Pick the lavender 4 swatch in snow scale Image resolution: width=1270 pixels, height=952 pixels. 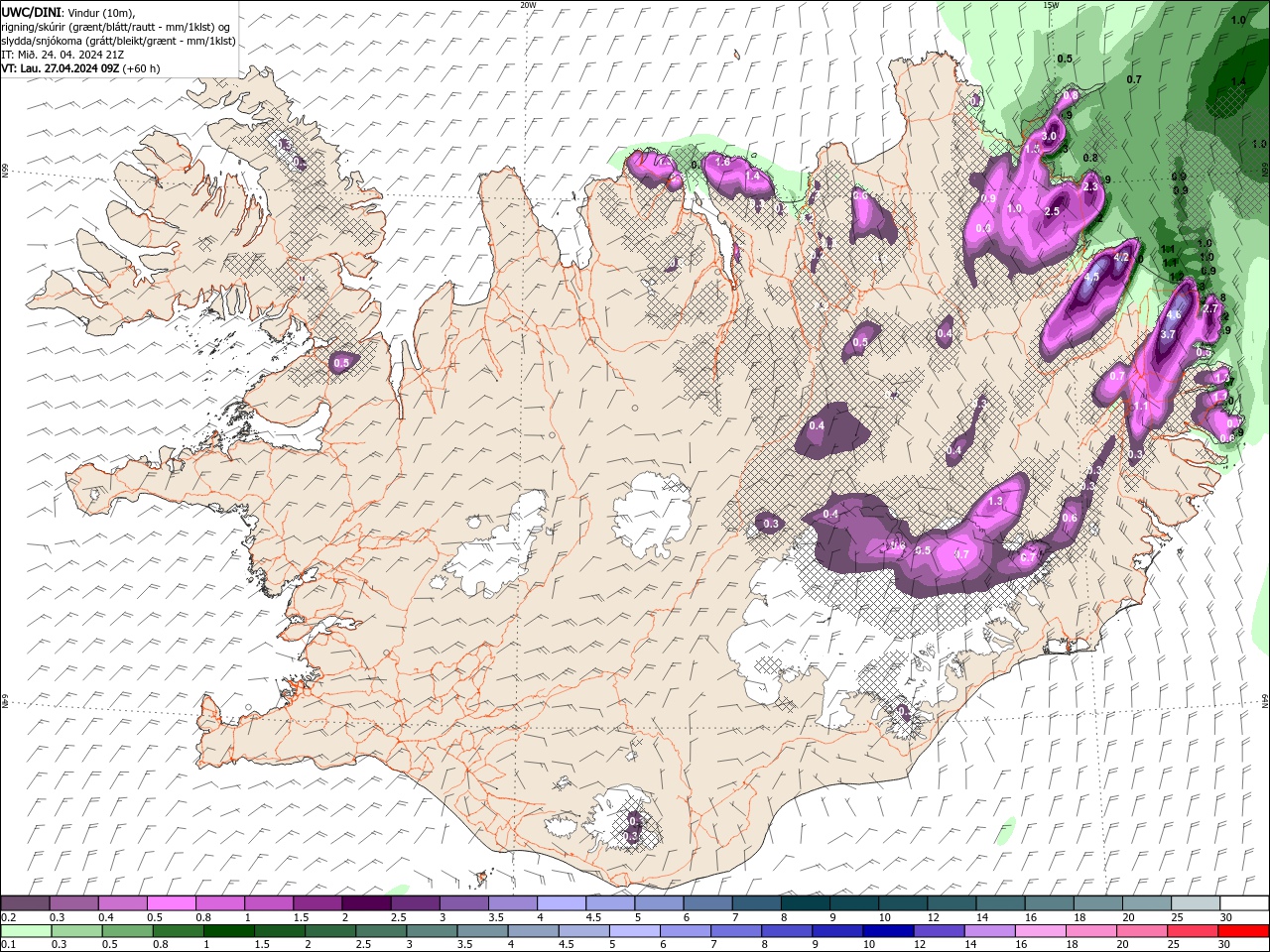(x=562, y=902)
